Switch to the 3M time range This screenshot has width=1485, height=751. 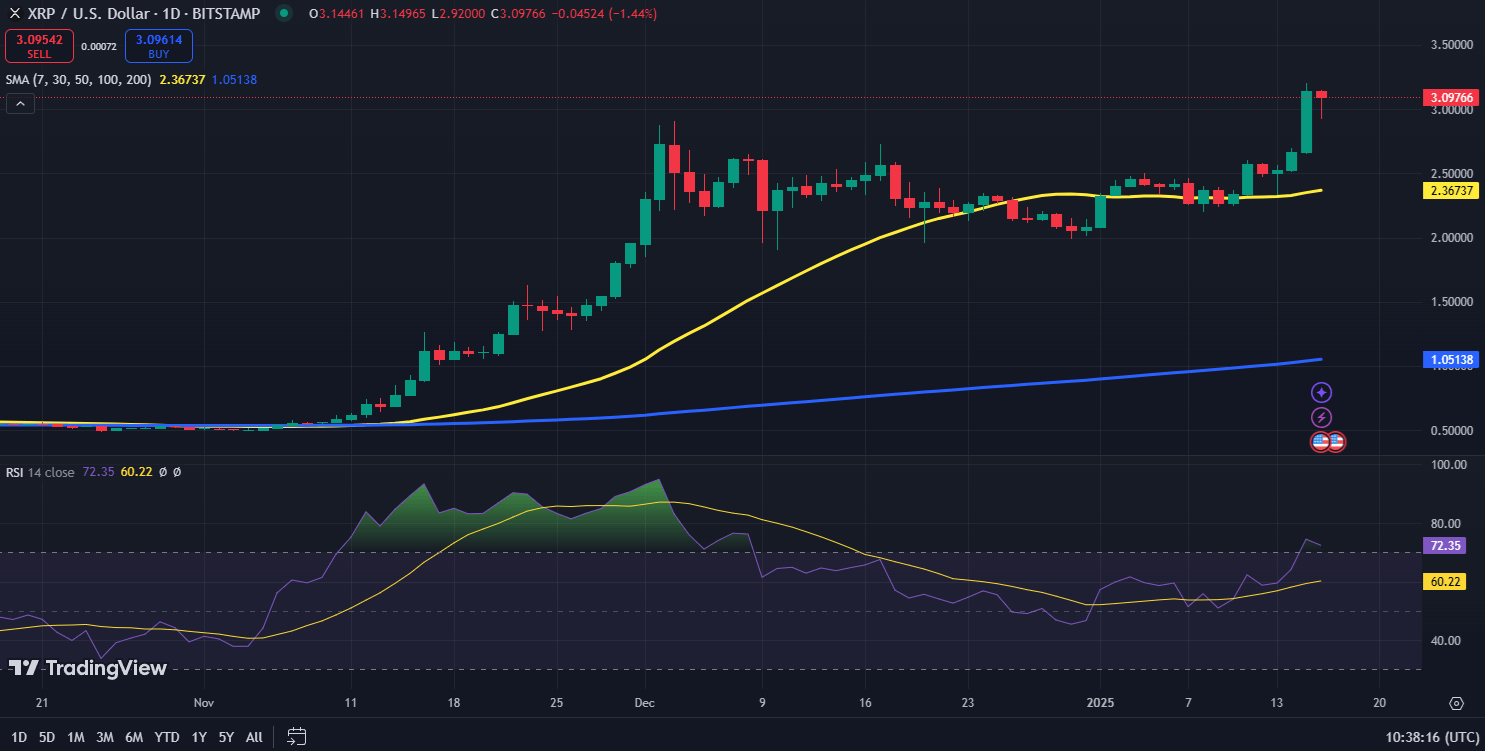pos(105,737)
